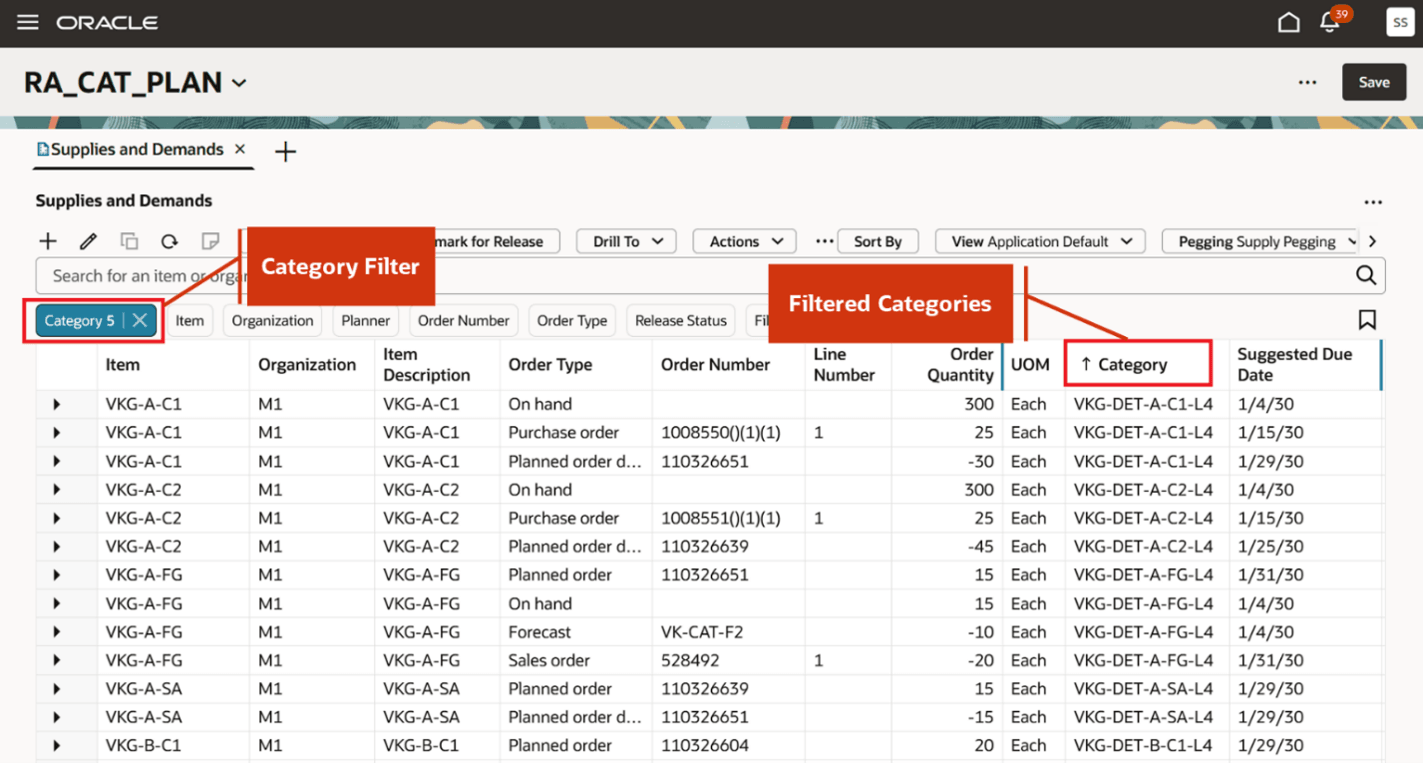
Task: Click the search input field
Action: 695,275
